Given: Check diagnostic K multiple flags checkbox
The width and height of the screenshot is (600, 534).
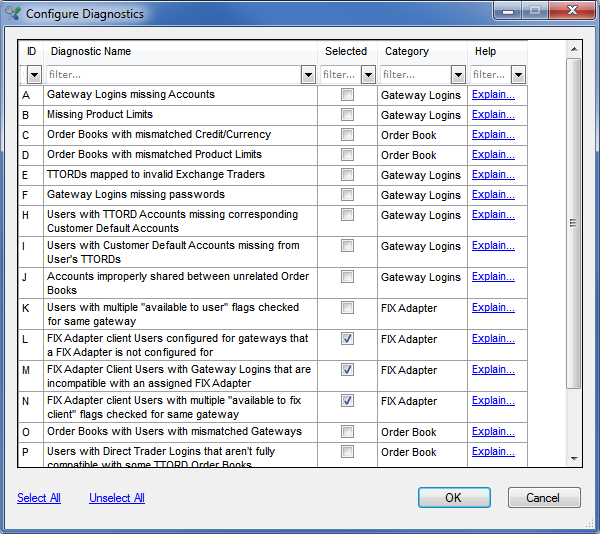Looking at the screenshot, I should [x=347, y=308].
